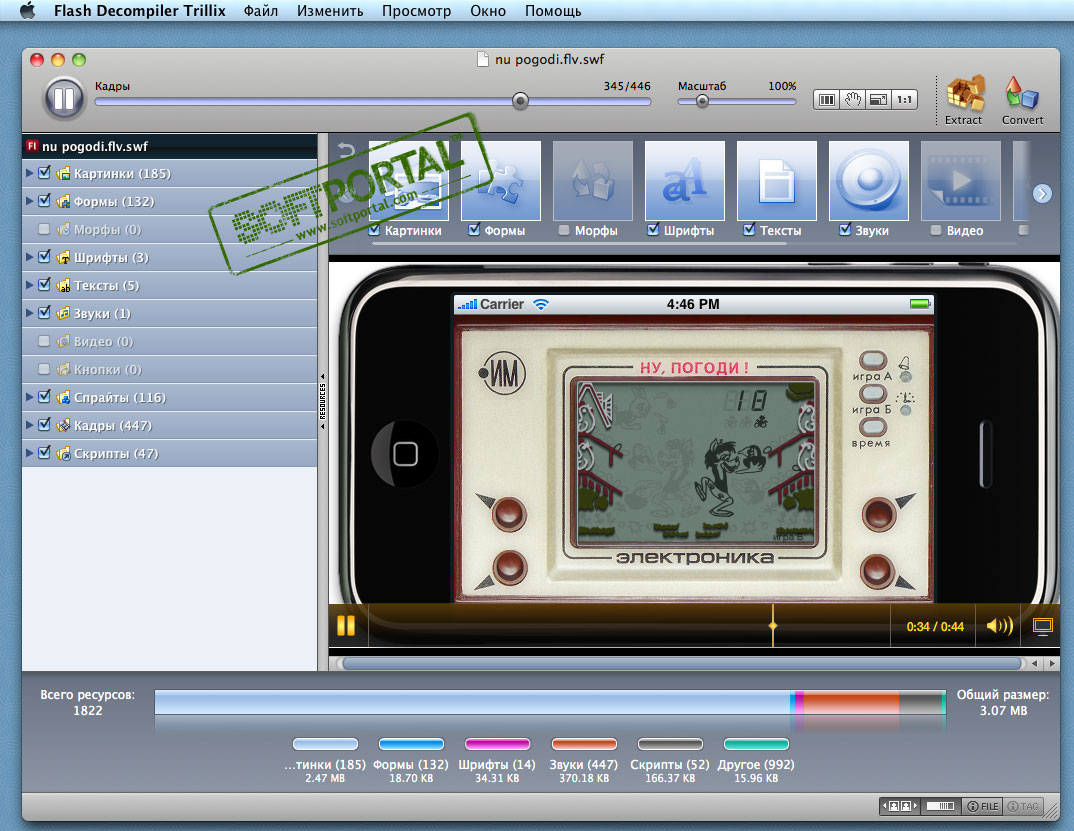Click the Extract toolbar icon
Image resolution: width=1074 pixels, height=831 pixels.
[964, 100]
